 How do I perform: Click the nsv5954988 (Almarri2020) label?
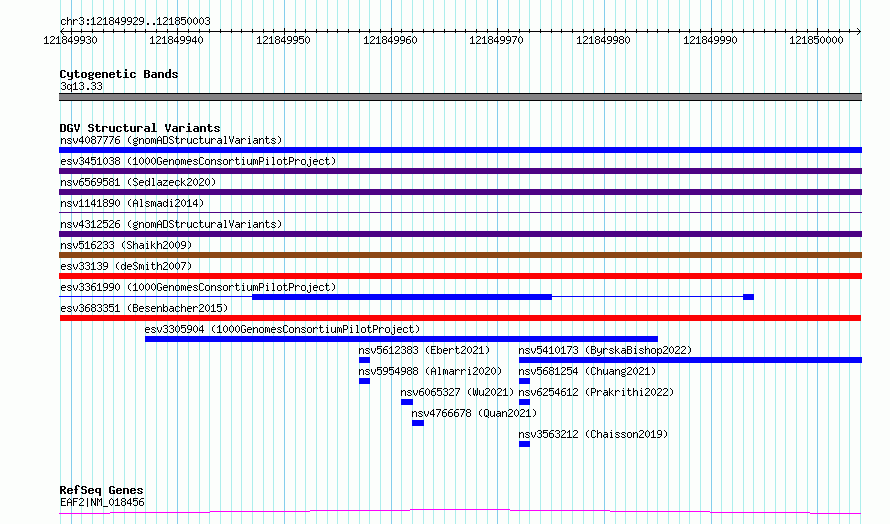click(x=430, y=371)
